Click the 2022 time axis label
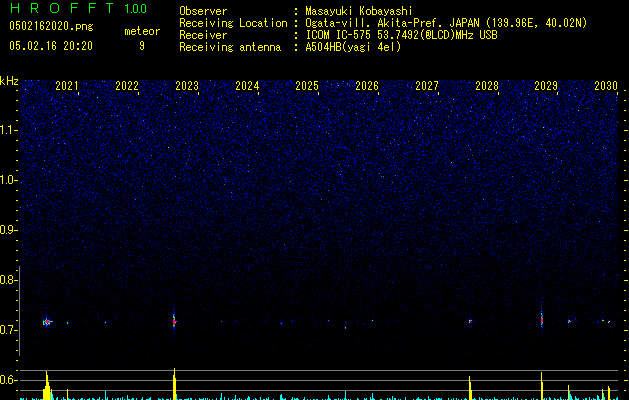629x400 pixels. [x=127, y=85]
